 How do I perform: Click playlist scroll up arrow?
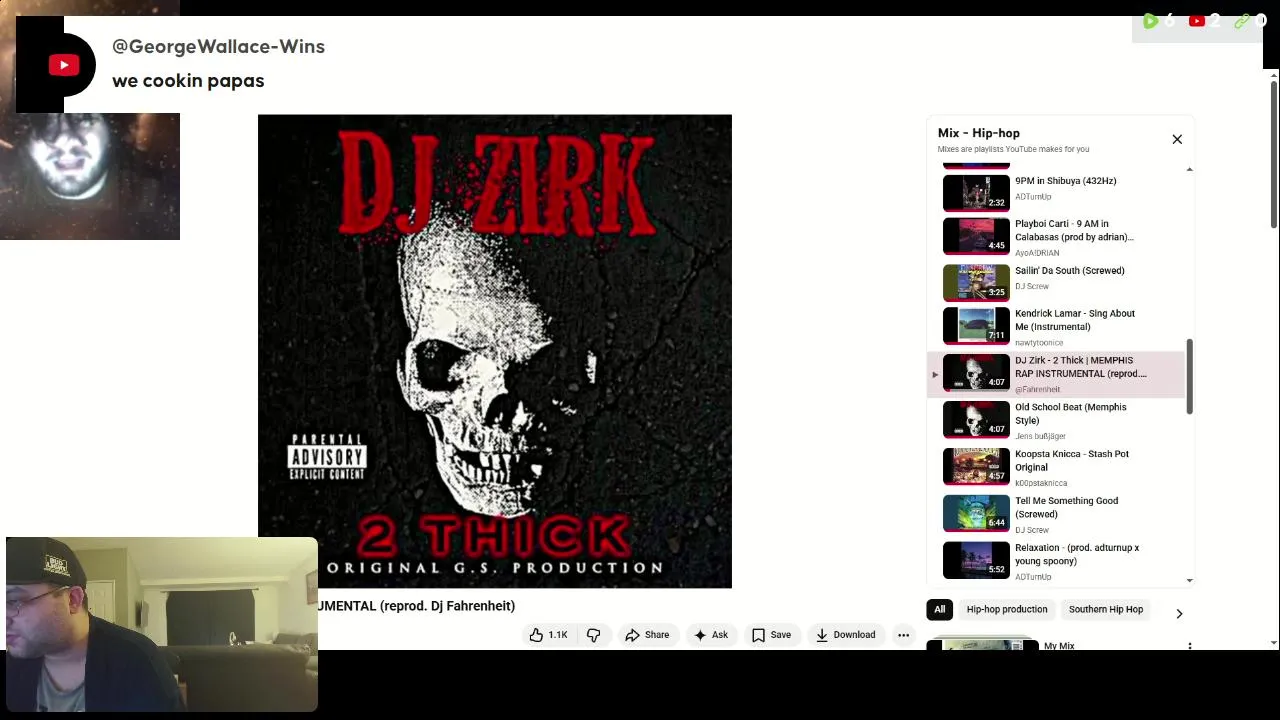pyautogui.click(x=1189, y=169)
